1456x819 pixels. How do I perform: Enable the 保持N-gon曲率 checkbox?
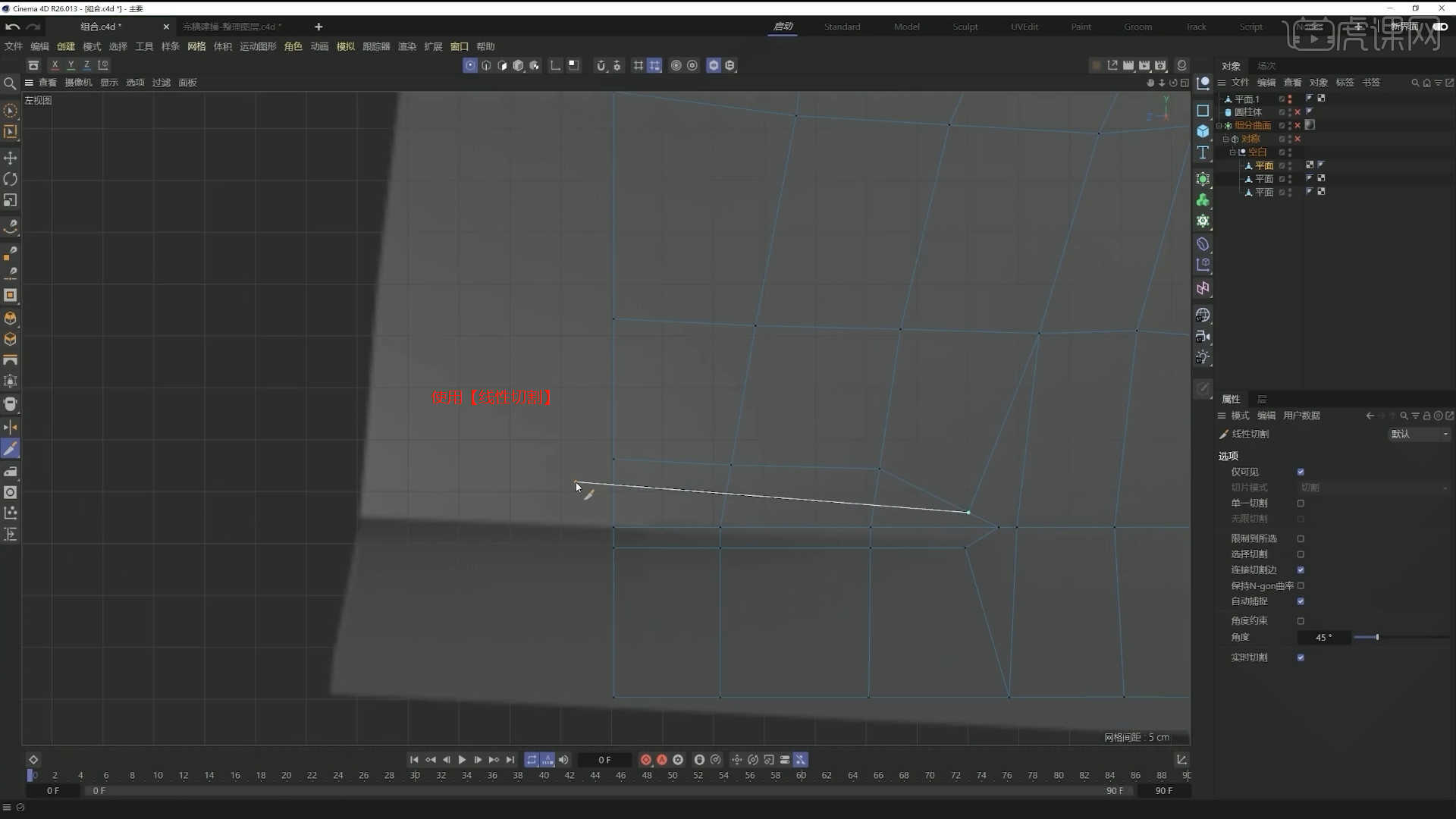point(1301,586)
